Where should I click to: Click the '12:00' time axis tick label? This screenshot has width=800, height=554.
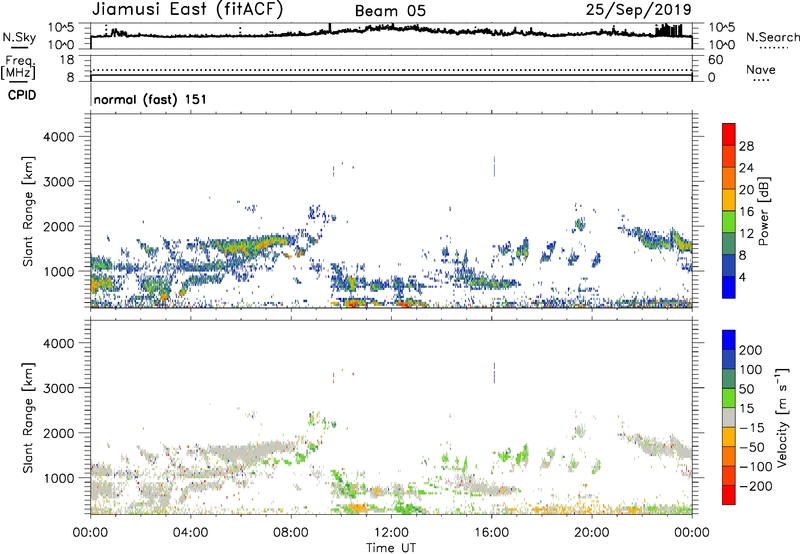click(391, 533)
